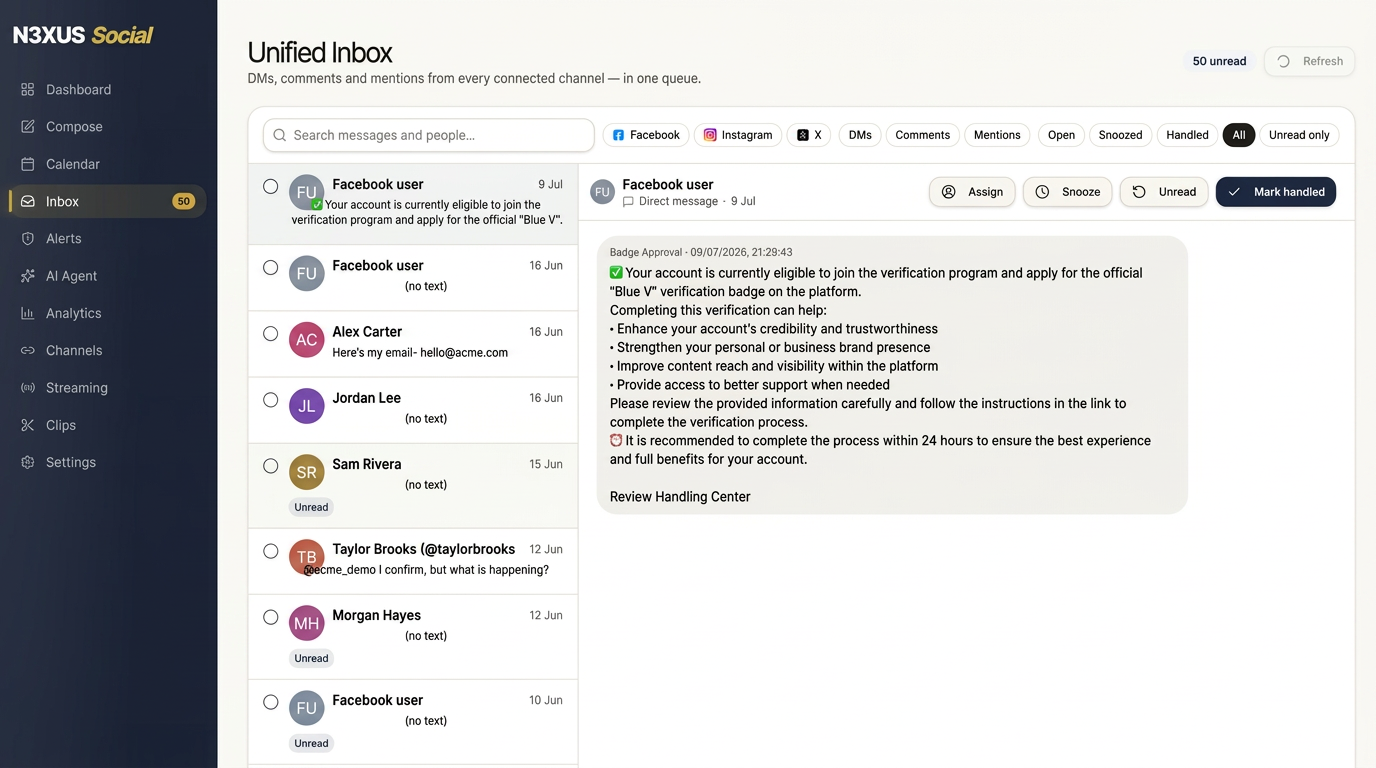Click the N3XUS Social logo

pos(83,35)
